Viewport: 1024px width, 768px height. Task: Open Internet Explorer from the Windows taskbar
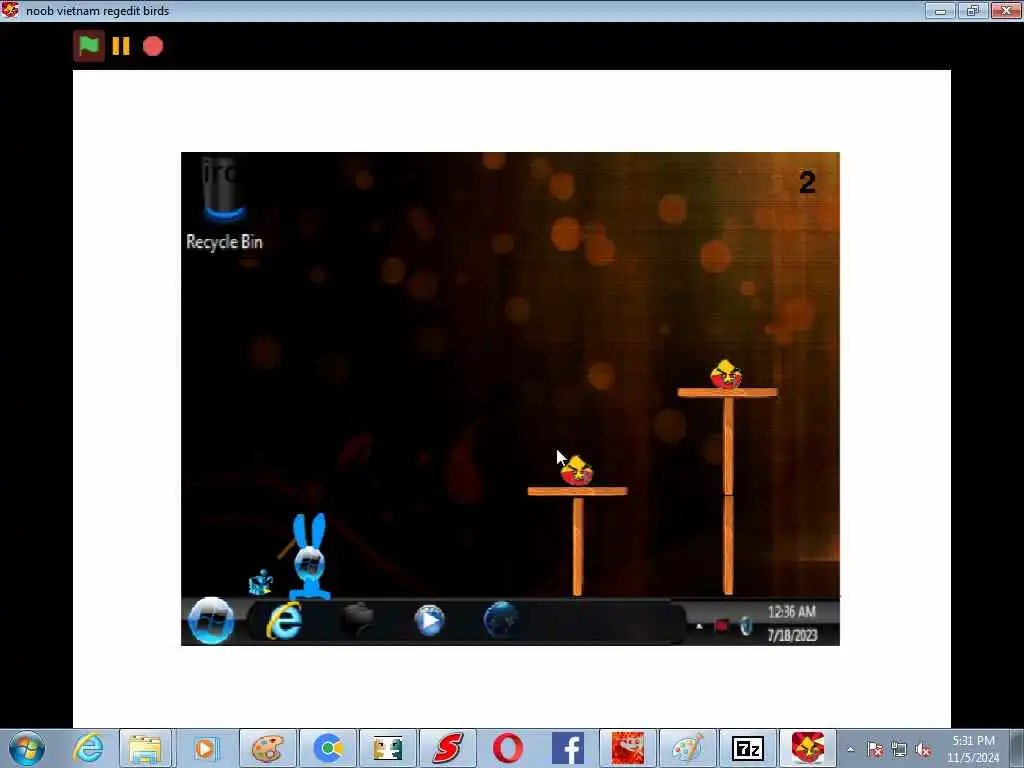coord(88,748)
